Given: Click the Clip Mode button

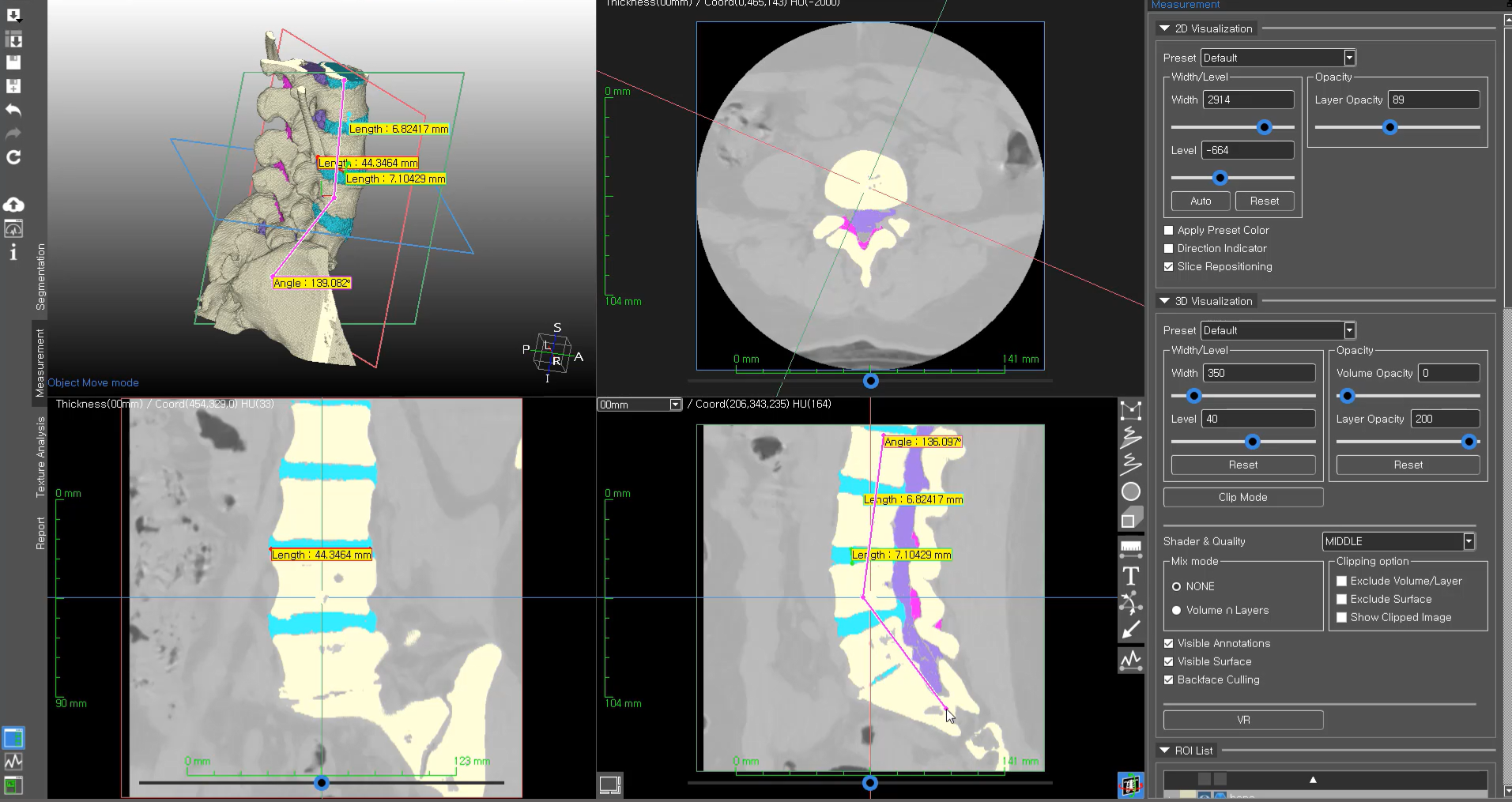Looking at the screenshot, I should (x=1242, y=497).
